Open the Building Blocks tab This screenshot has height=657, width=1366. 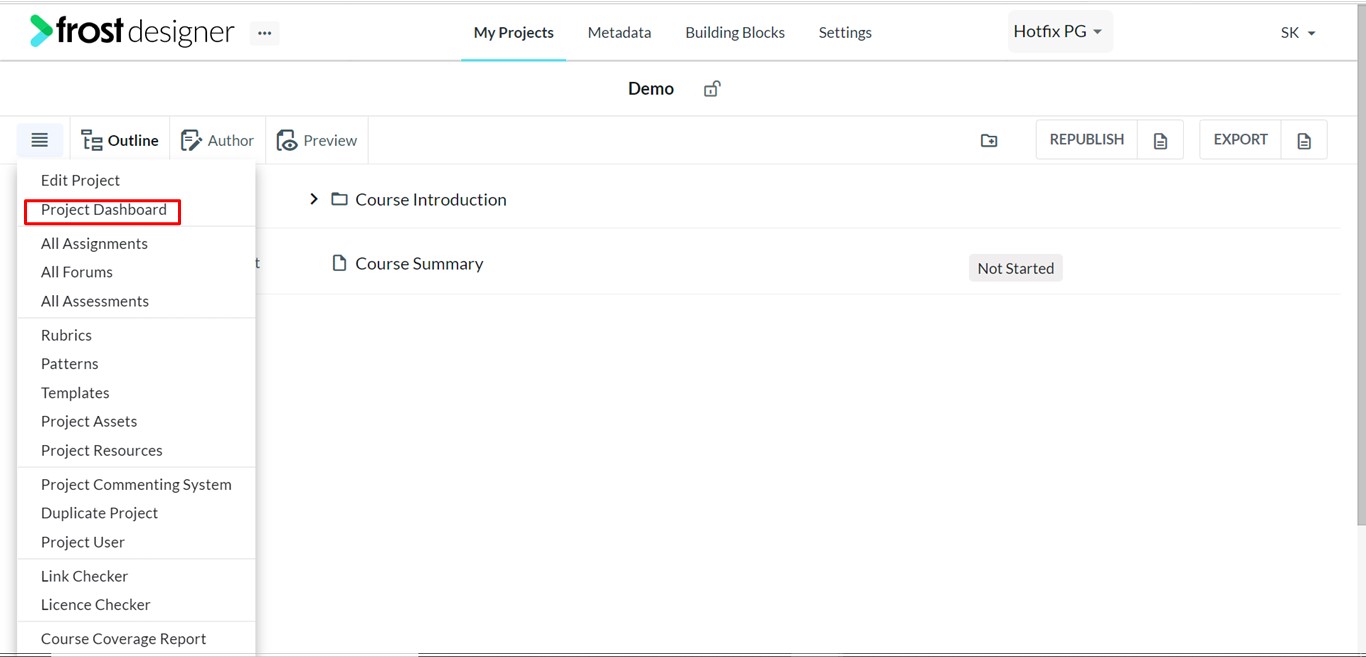point(735,33)
